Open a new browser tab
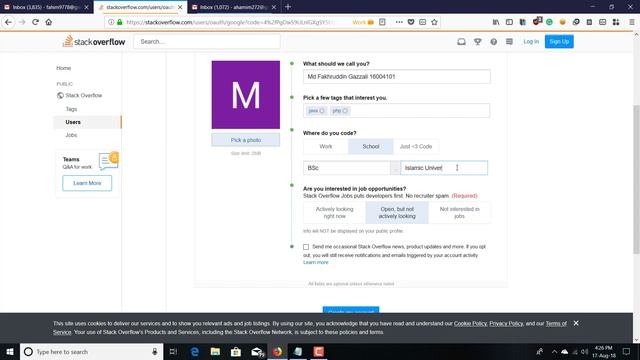The image size is (640, 360). [x=288, y=7]
